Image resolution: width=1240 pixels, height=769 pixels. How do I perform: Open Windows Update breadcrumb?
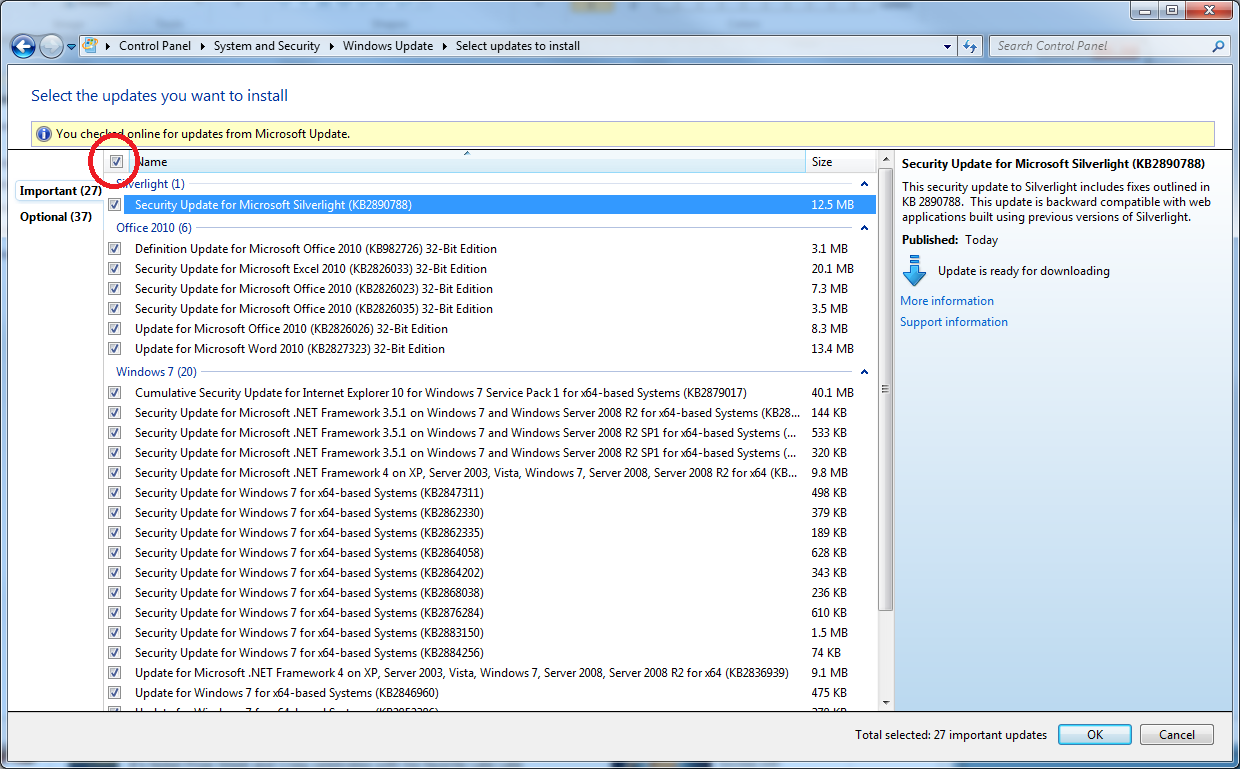(x=388, y=46)
